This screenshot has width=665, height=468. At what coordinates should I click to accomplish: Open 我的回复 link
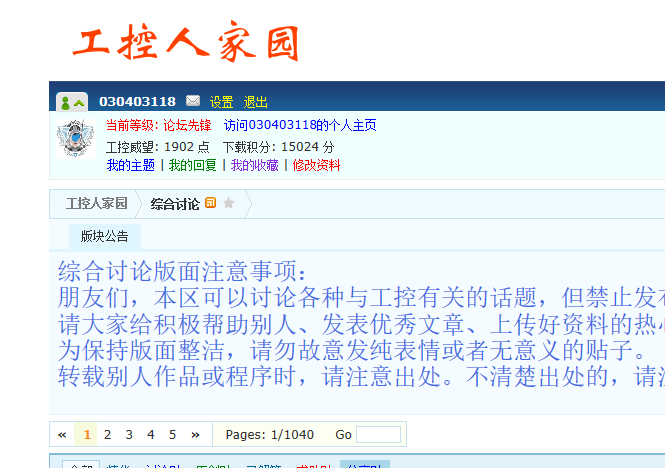[x=192, y=165]
